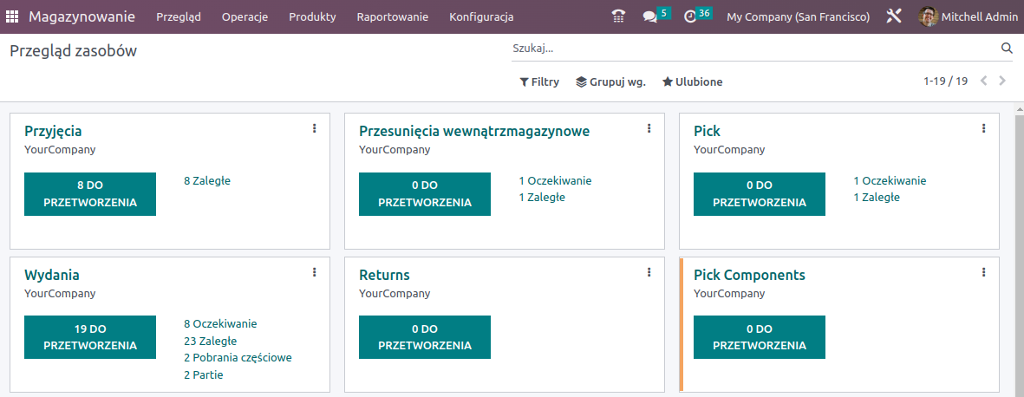1024x397 pixels.
Task: Open kebab menu on Przyjęcia card
Action: (x=314, y=129)
